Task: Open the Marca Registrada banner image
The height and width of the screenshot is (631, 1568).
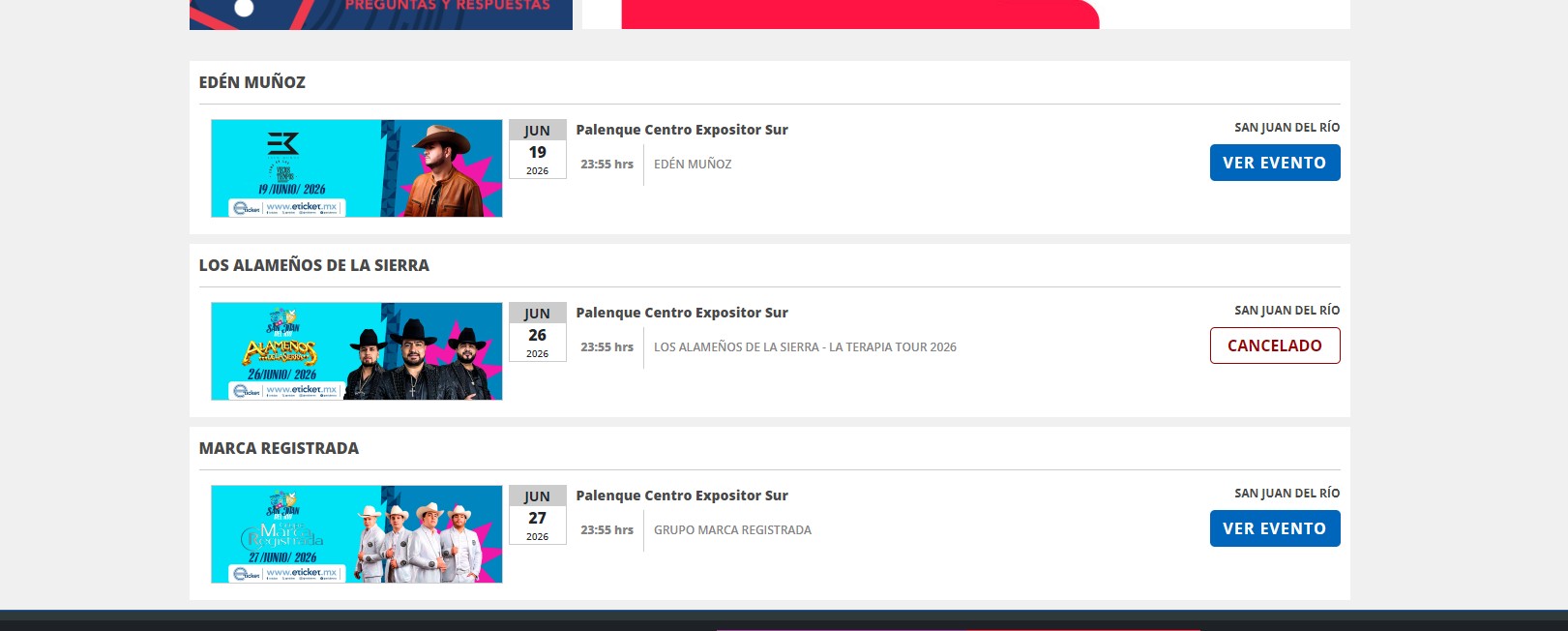Action: point(357,534)
